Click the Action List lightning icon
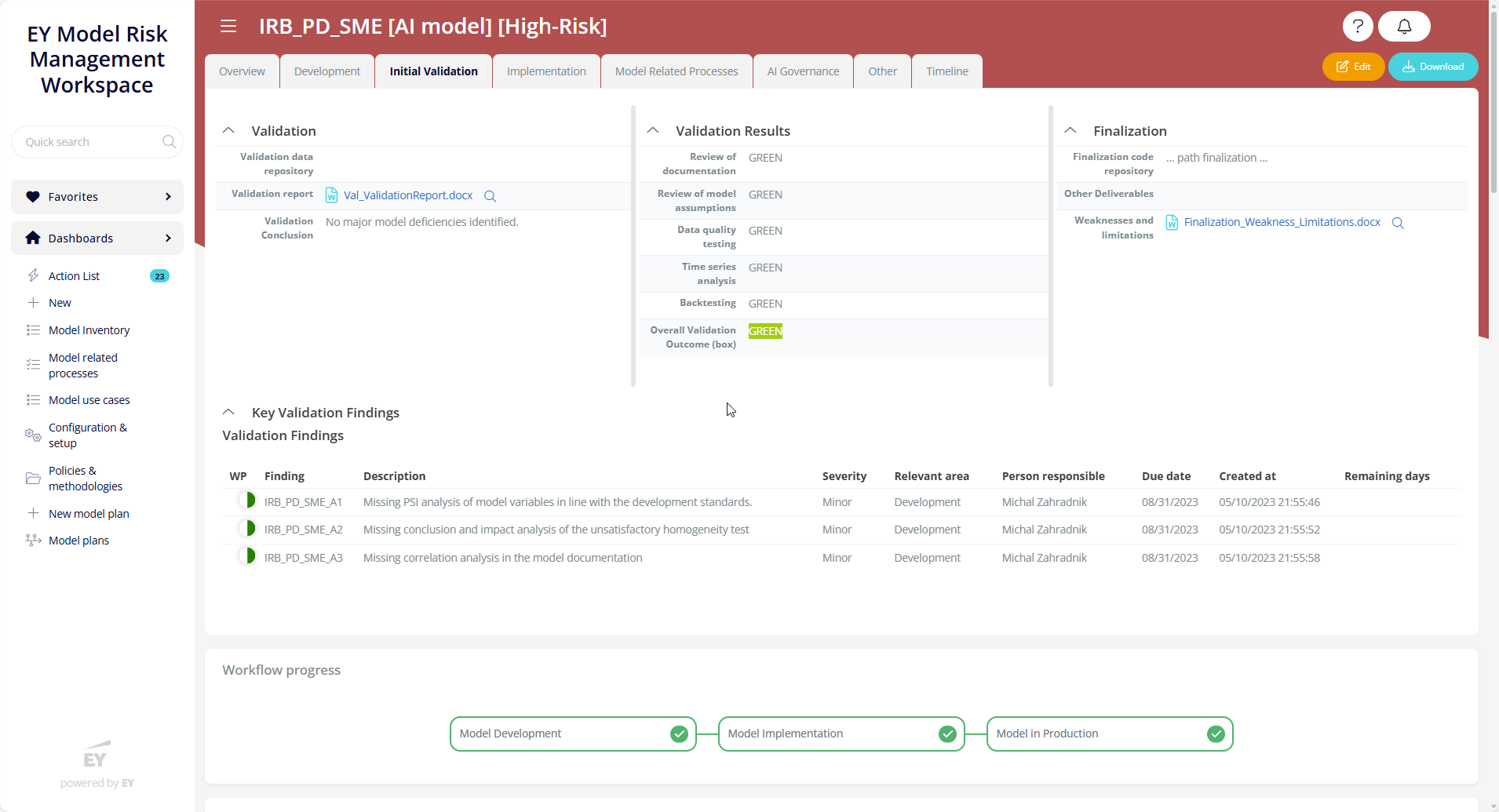The image size is (1499, 812). coord(33,275)
